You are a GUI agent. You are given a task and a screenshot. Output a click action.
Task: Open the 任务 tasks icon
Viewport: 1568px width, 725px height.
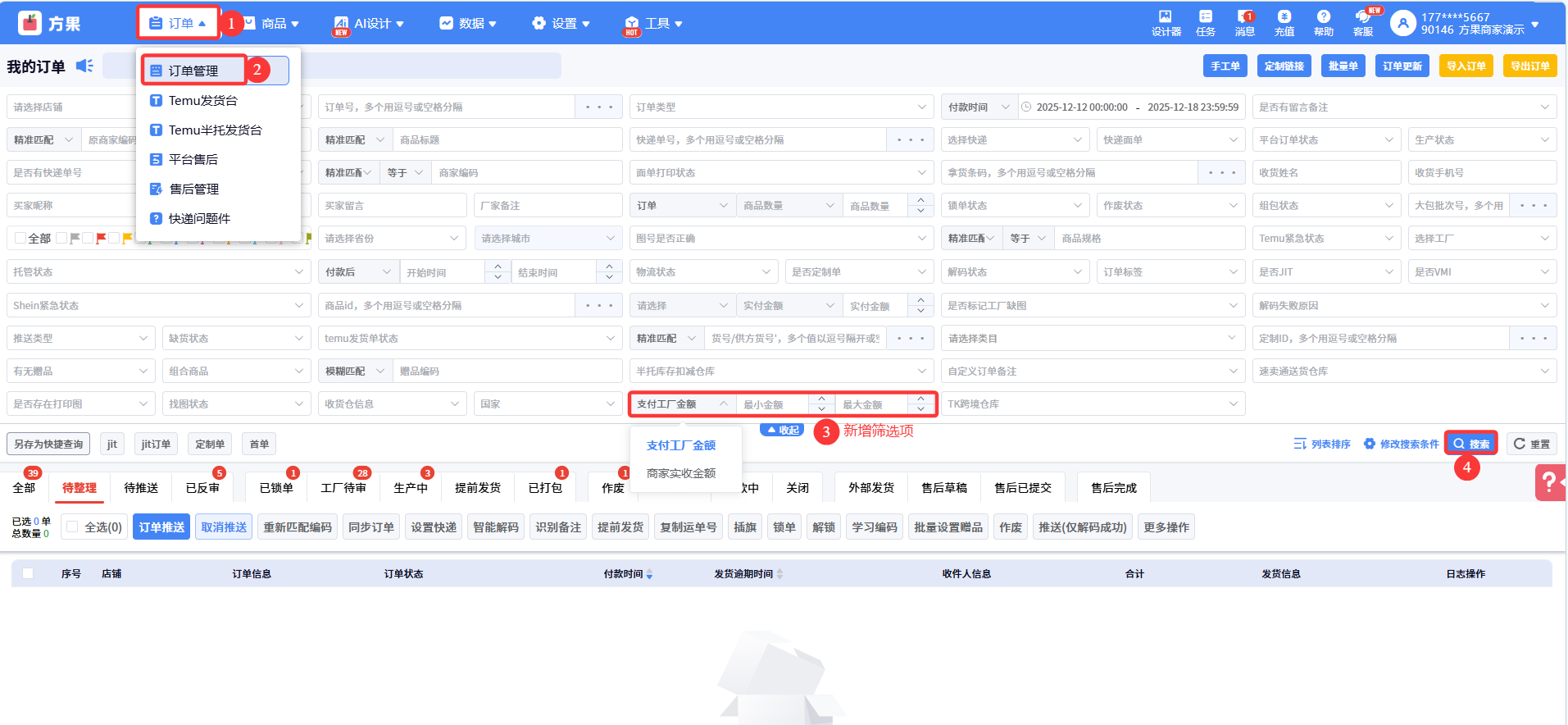click(x=1205, y=23)
